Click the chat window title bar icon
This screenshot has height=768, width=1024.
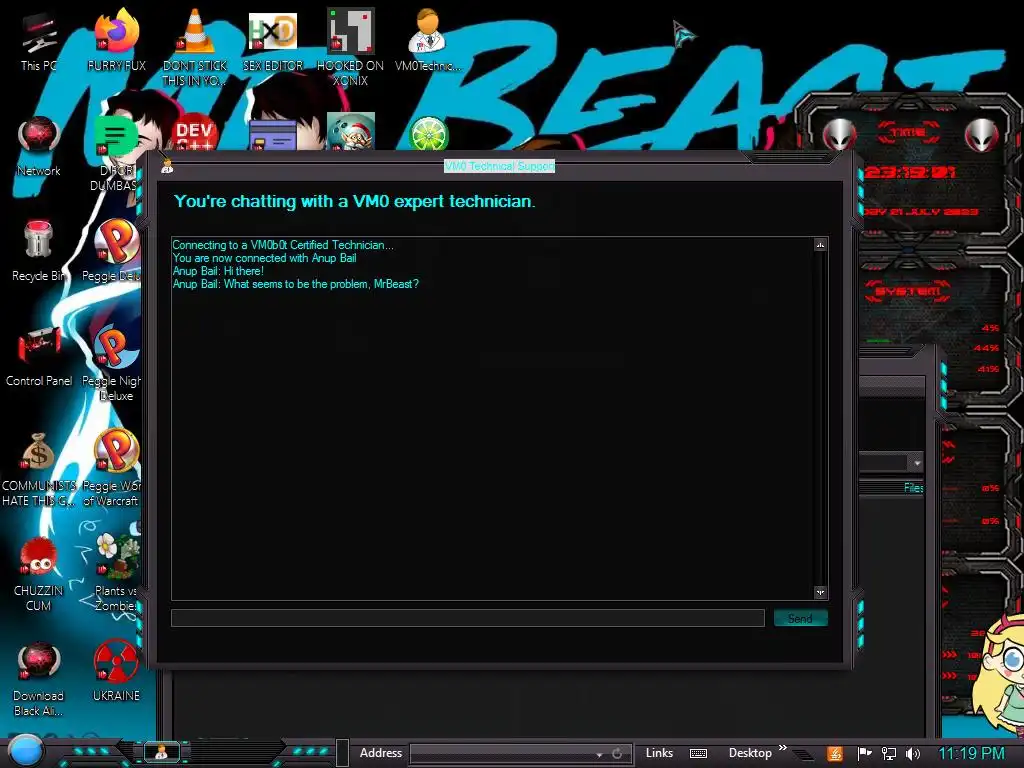point(167,167)
